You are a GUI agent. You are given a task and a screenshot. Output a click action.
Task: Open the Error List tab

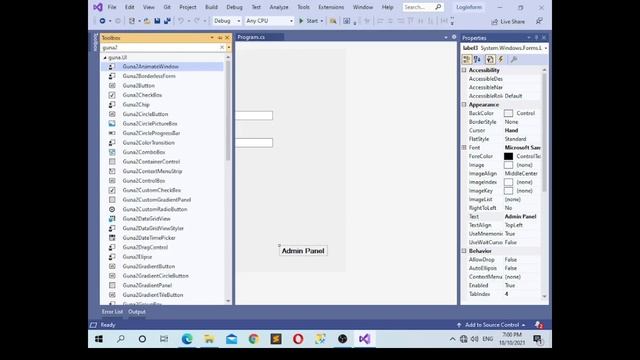112,312
